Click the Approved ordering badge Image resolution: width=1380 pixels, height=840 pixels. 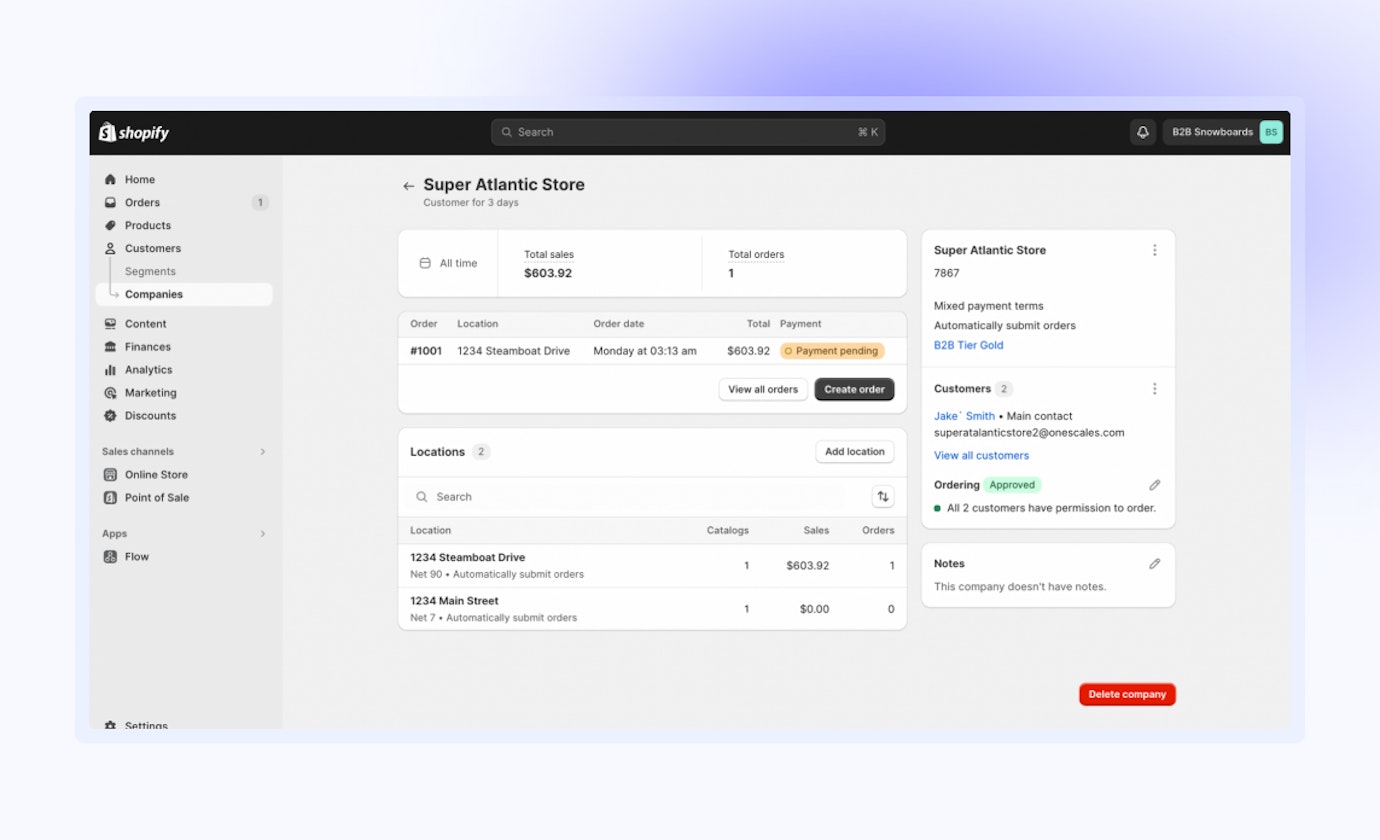(1012, 485)
